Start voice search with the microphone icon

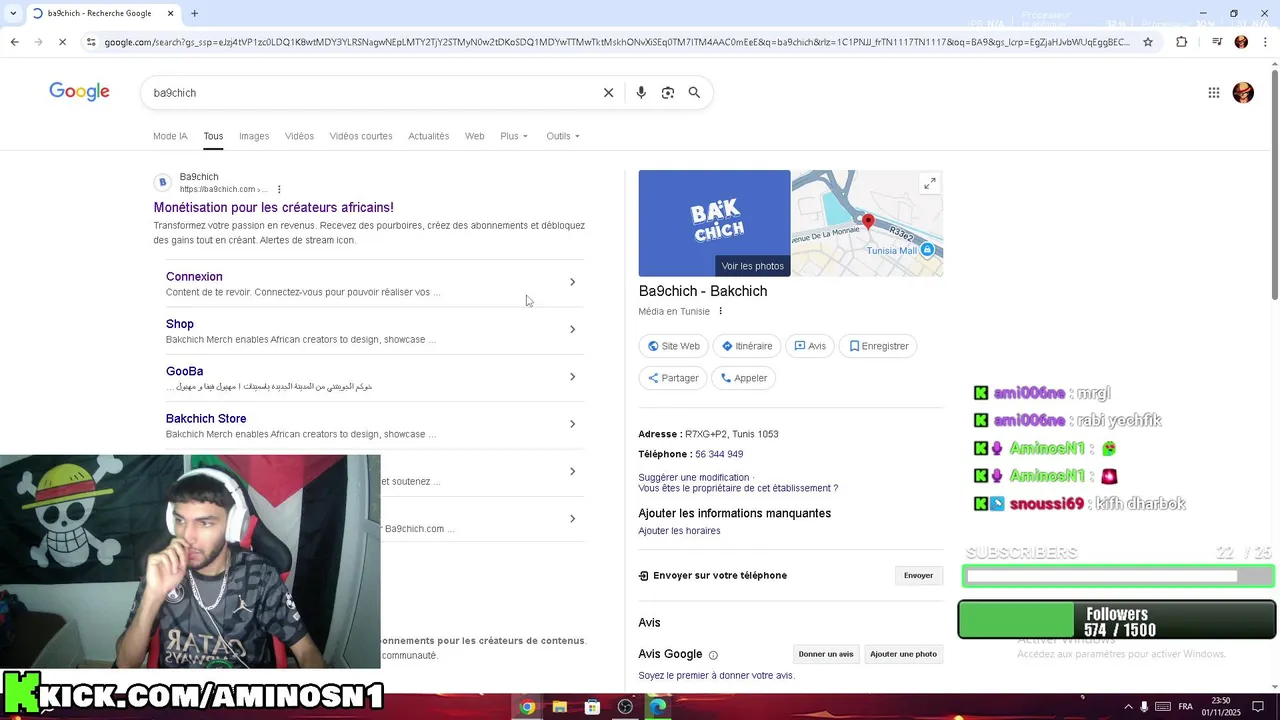[x=641, y=93]
